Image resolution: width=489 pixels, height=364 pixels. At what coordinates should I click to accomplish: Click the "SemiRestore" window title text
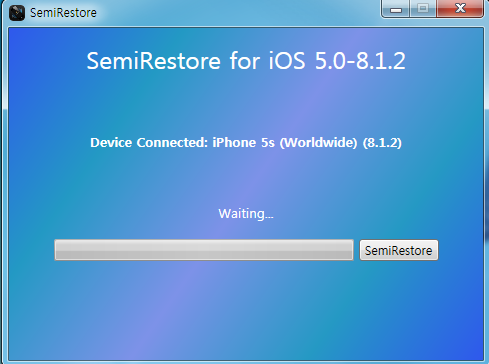pyautogui.click(x=63, y=13)
